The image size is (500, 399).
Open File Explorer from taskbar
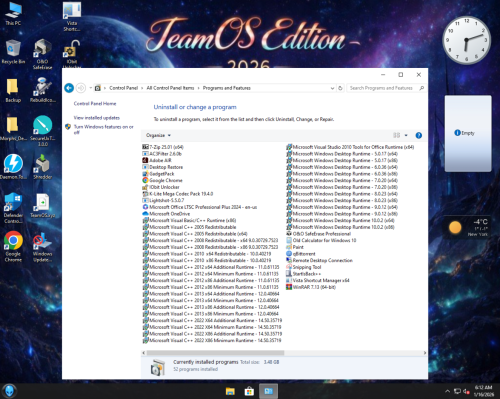[x=230, y=391]
